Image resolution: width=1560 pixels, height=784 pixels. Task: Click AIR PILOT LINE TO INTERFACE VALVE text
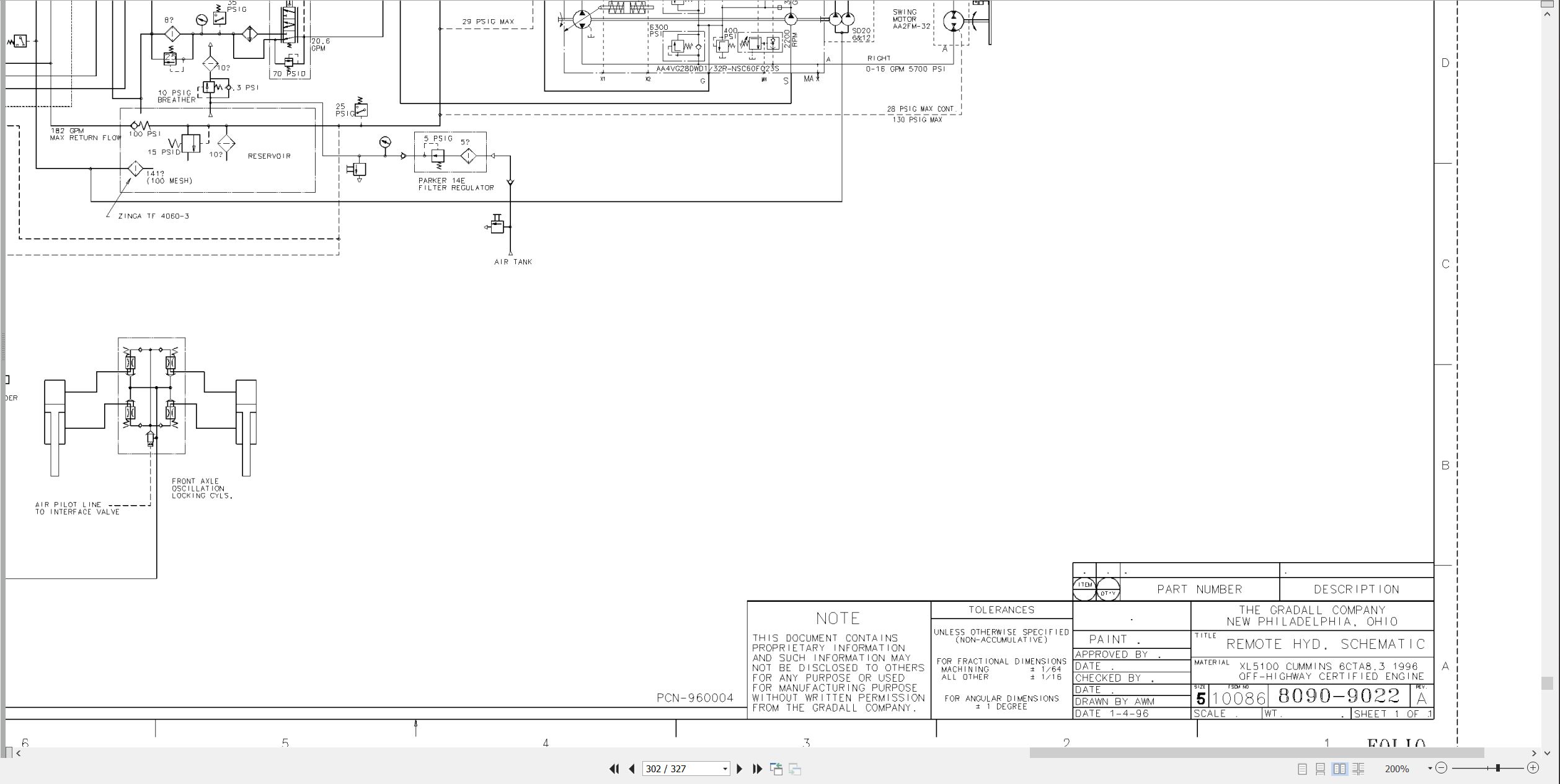(x=77, y=508)
